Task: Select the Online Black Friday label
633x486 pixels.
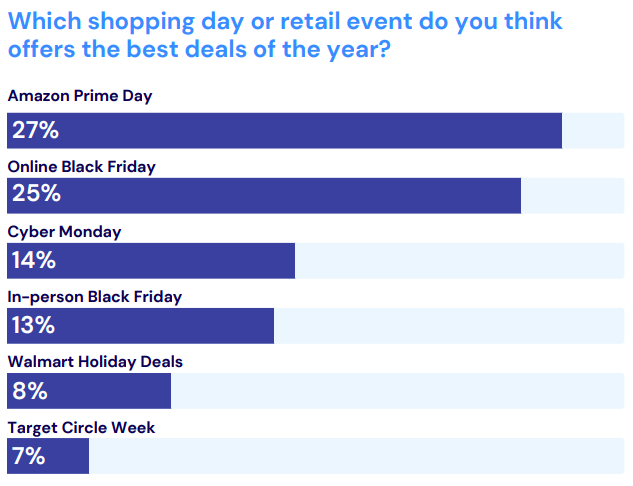Action: (81, 167)
